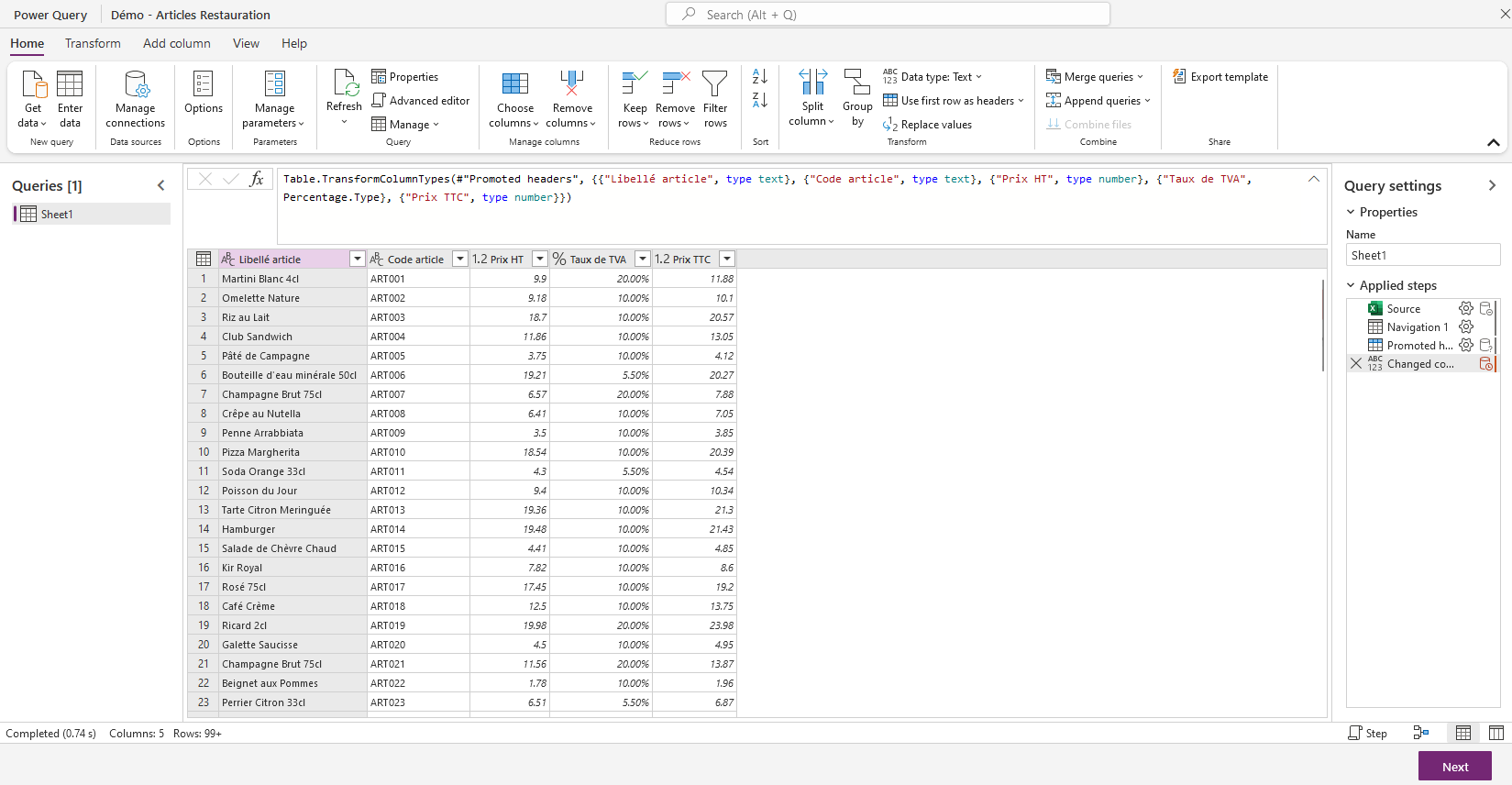
Task: Open query Properties from the ribbon
Action: 404,77
